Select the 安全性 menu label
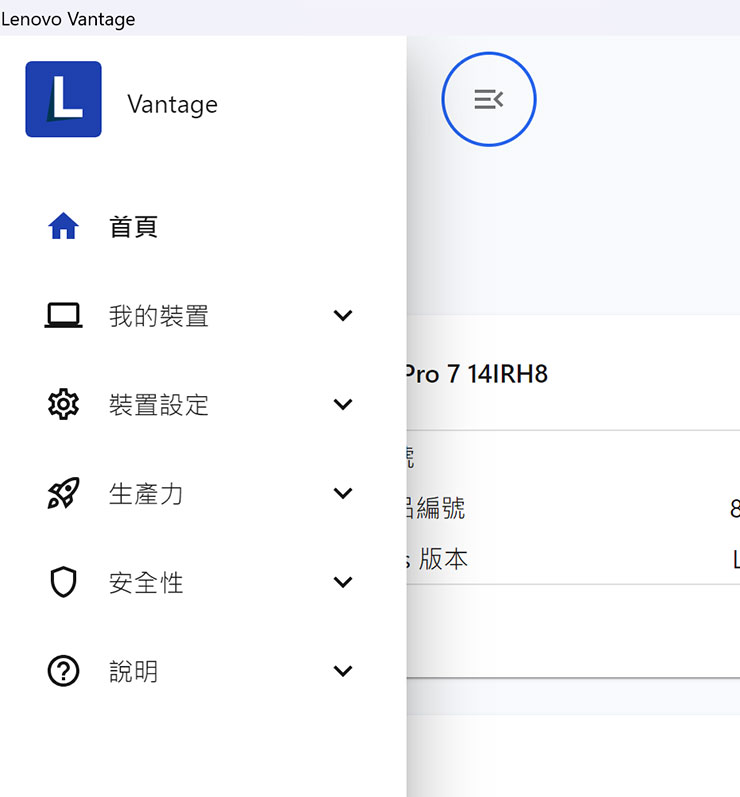Viewport: 740px width, 797px height. pyautogui.click(x=146, y=583)
